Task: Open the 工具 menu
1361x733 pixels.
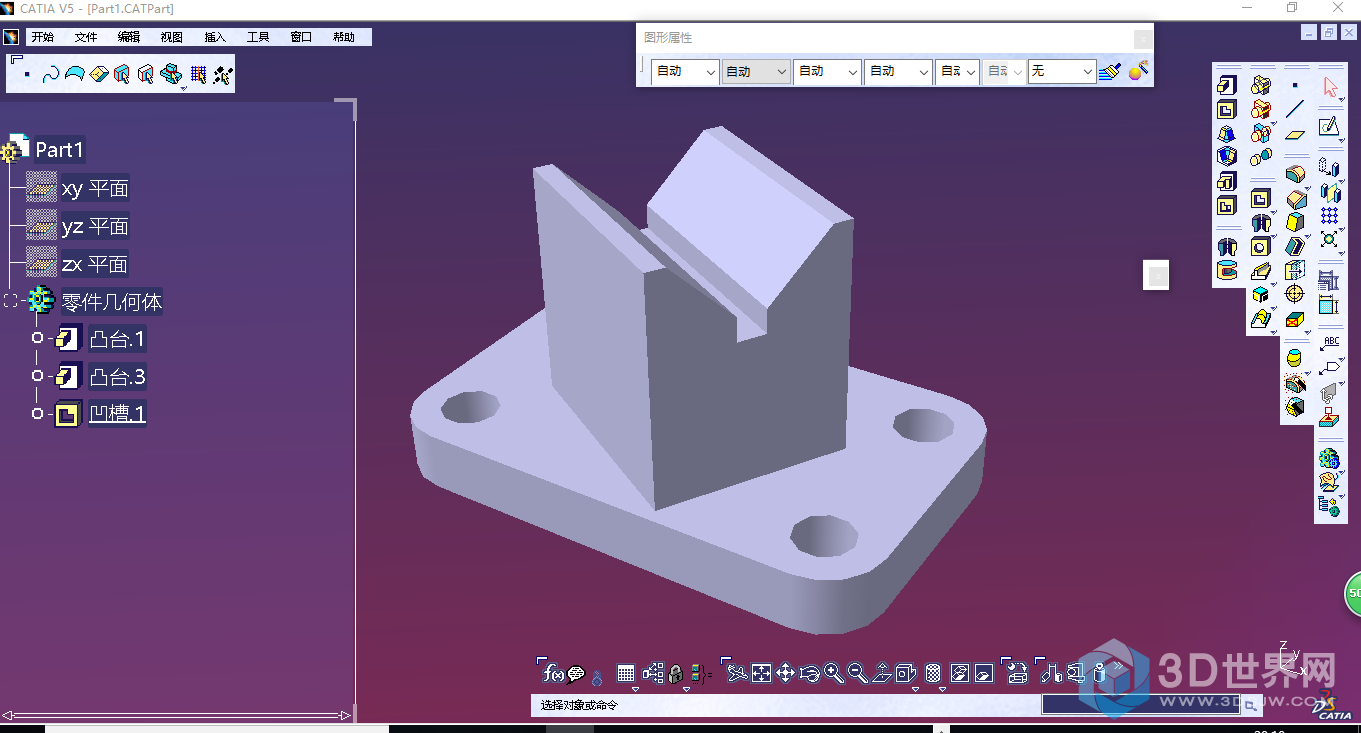Action: (x=258, y=37)
